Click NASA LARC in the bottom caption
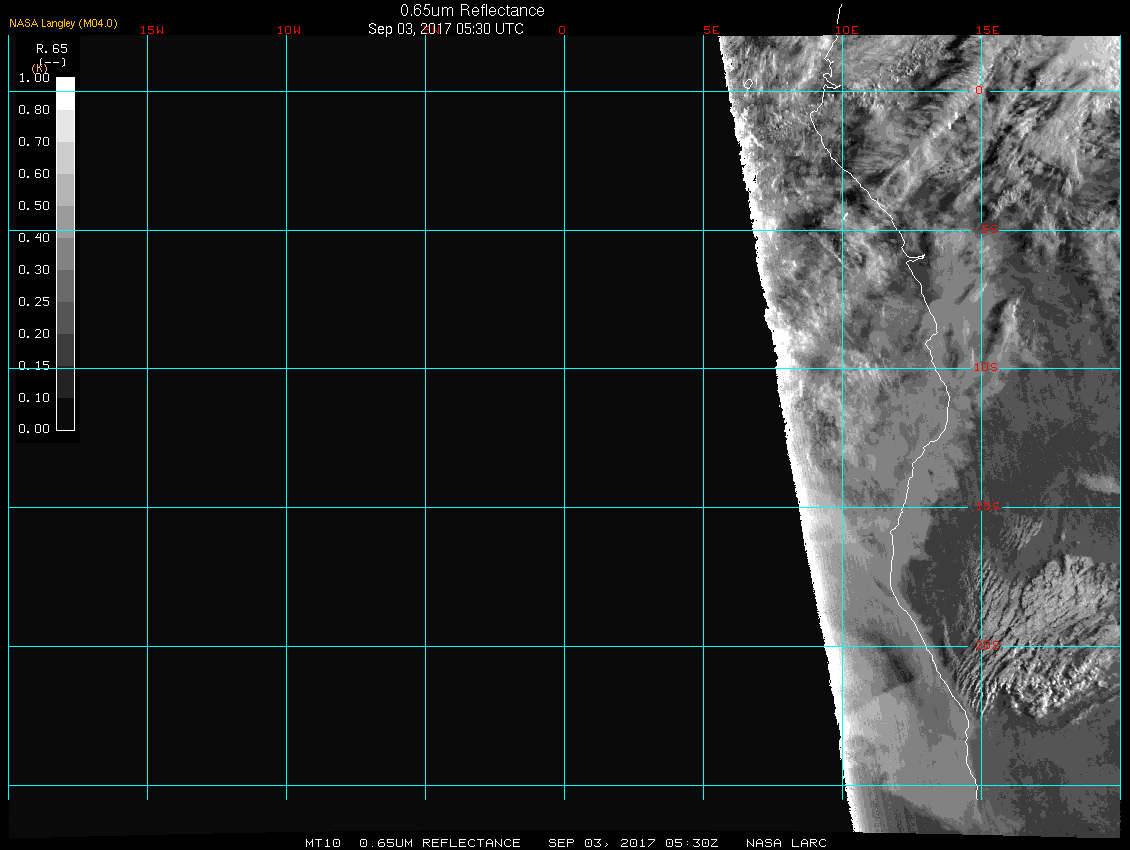 point(786,843)
